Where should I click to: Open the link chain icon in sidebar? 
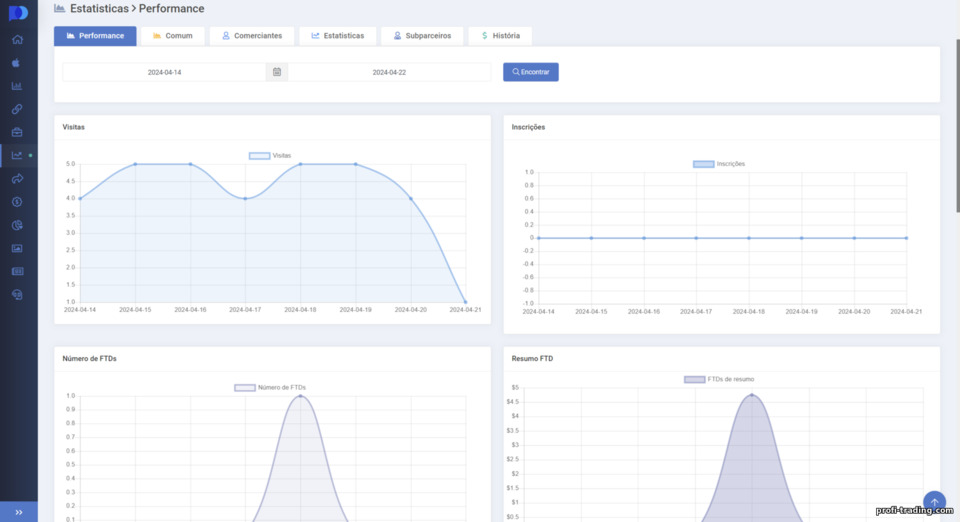[x=17, y=109]
